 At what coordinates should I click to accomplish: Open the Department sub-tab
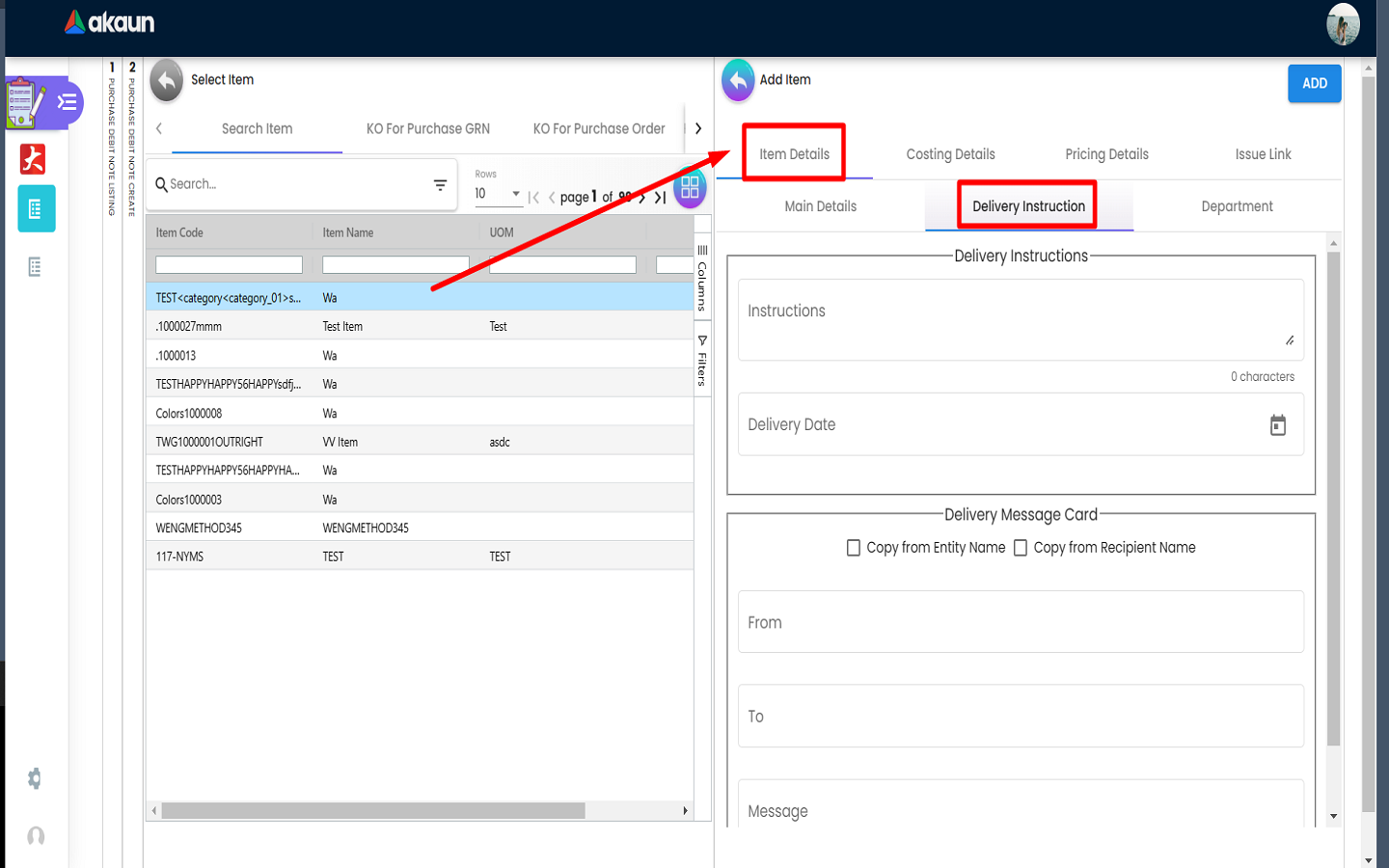coord(1237,206)
